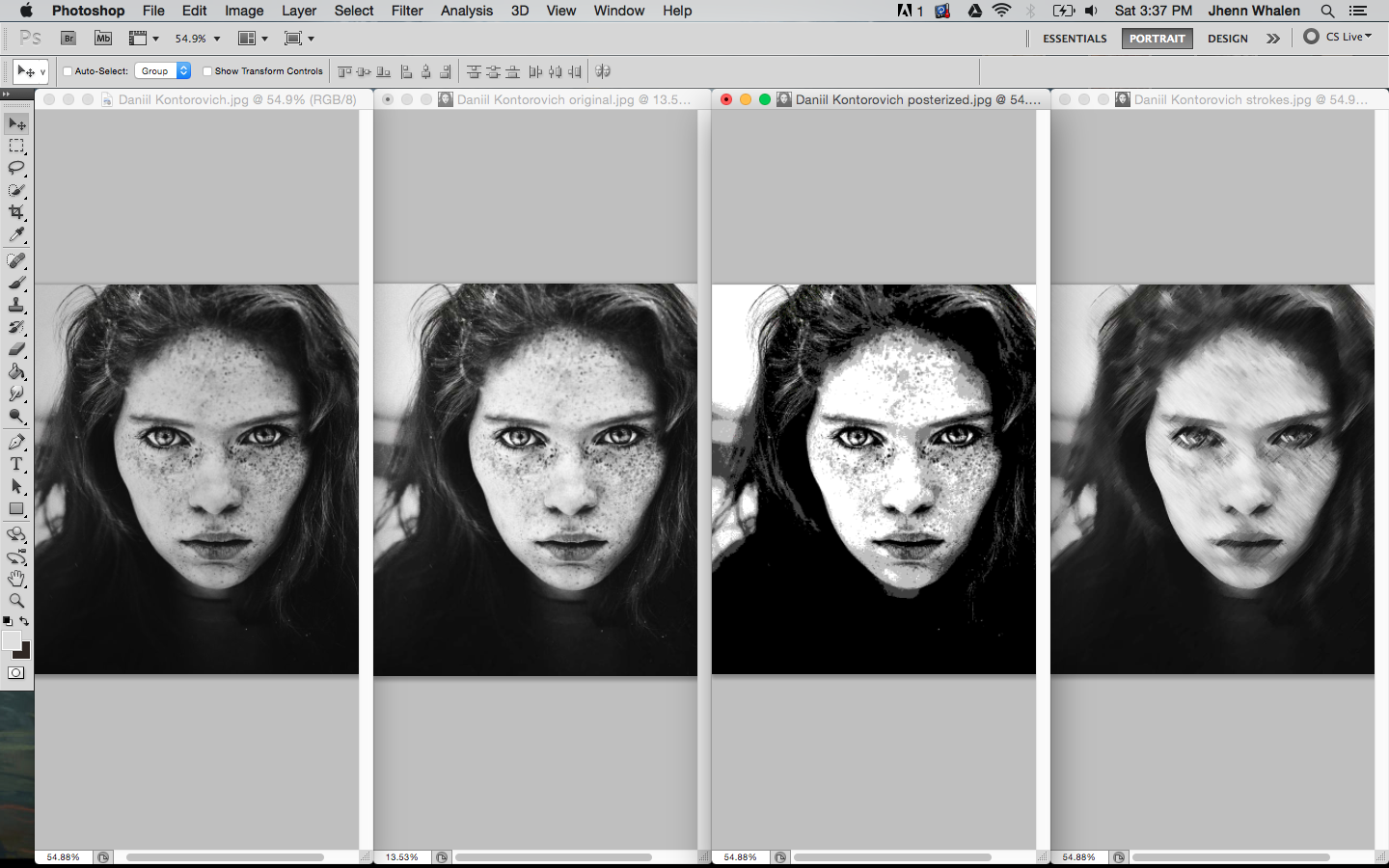The height and width of the screenshot is (868, 1389).
Task: Open the Window menu
Action: [619, 11]
